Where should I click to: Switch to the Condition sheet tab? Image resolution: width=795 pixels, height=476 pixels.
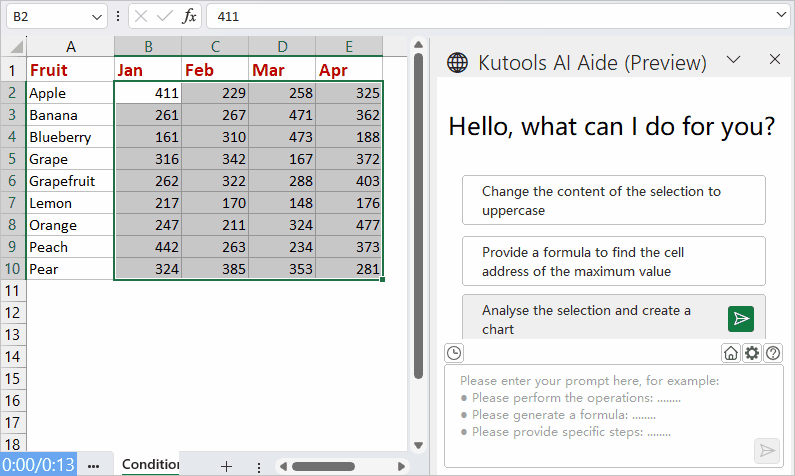point(150,465)
